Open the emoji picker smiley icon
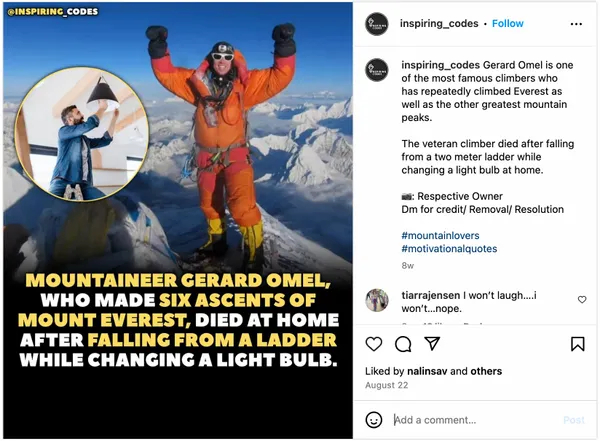 point(374,420)
